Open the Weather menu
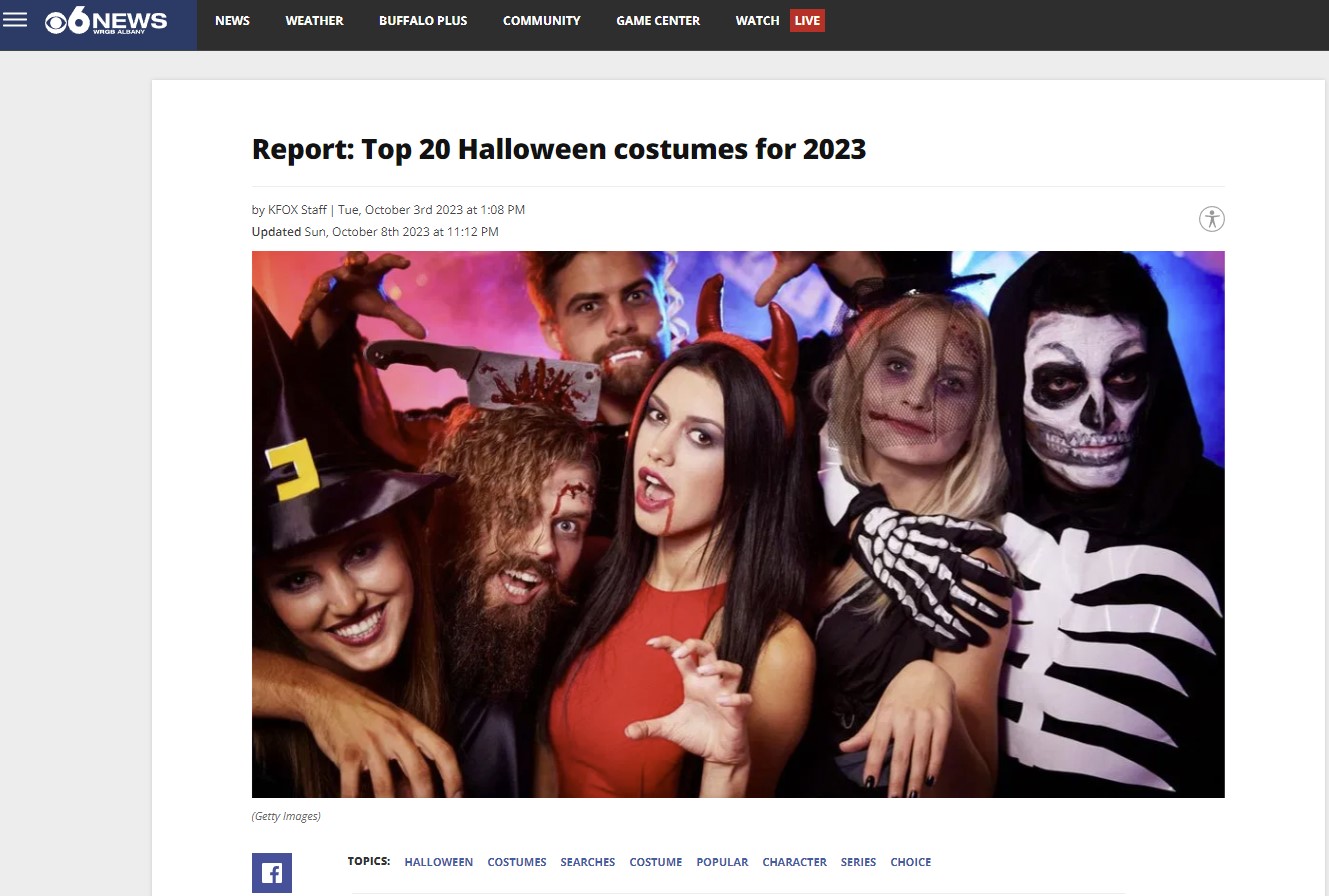 314,21
